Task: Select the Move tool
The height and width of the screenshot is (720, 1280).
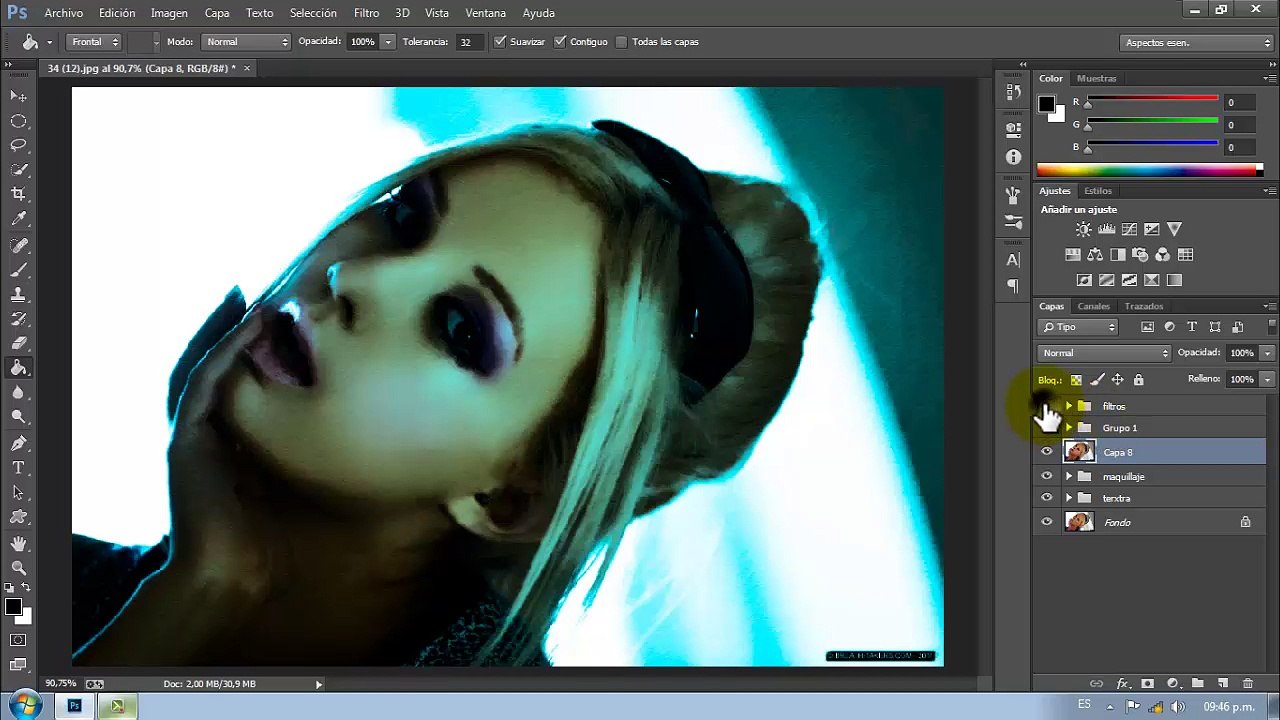Action: click(x=18, y=96)
